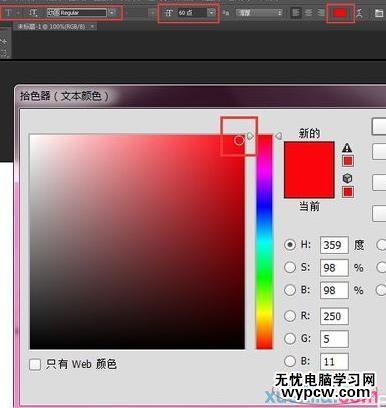This screenshot has width=386, height=408.
Task: Select the H hue radio button
Action: pyautogui.click(x=290, y=245)
